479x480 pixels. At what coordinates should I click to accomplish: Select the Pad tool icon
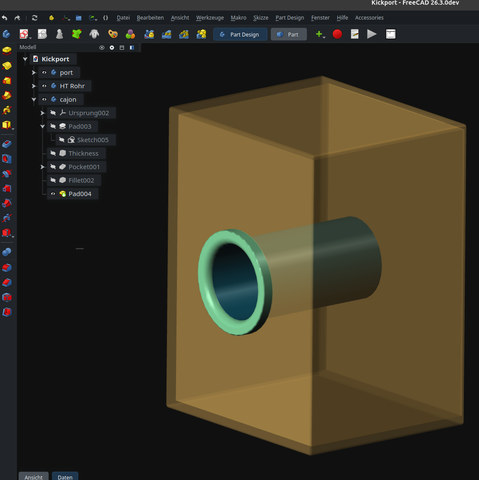(x=7, y=50)
